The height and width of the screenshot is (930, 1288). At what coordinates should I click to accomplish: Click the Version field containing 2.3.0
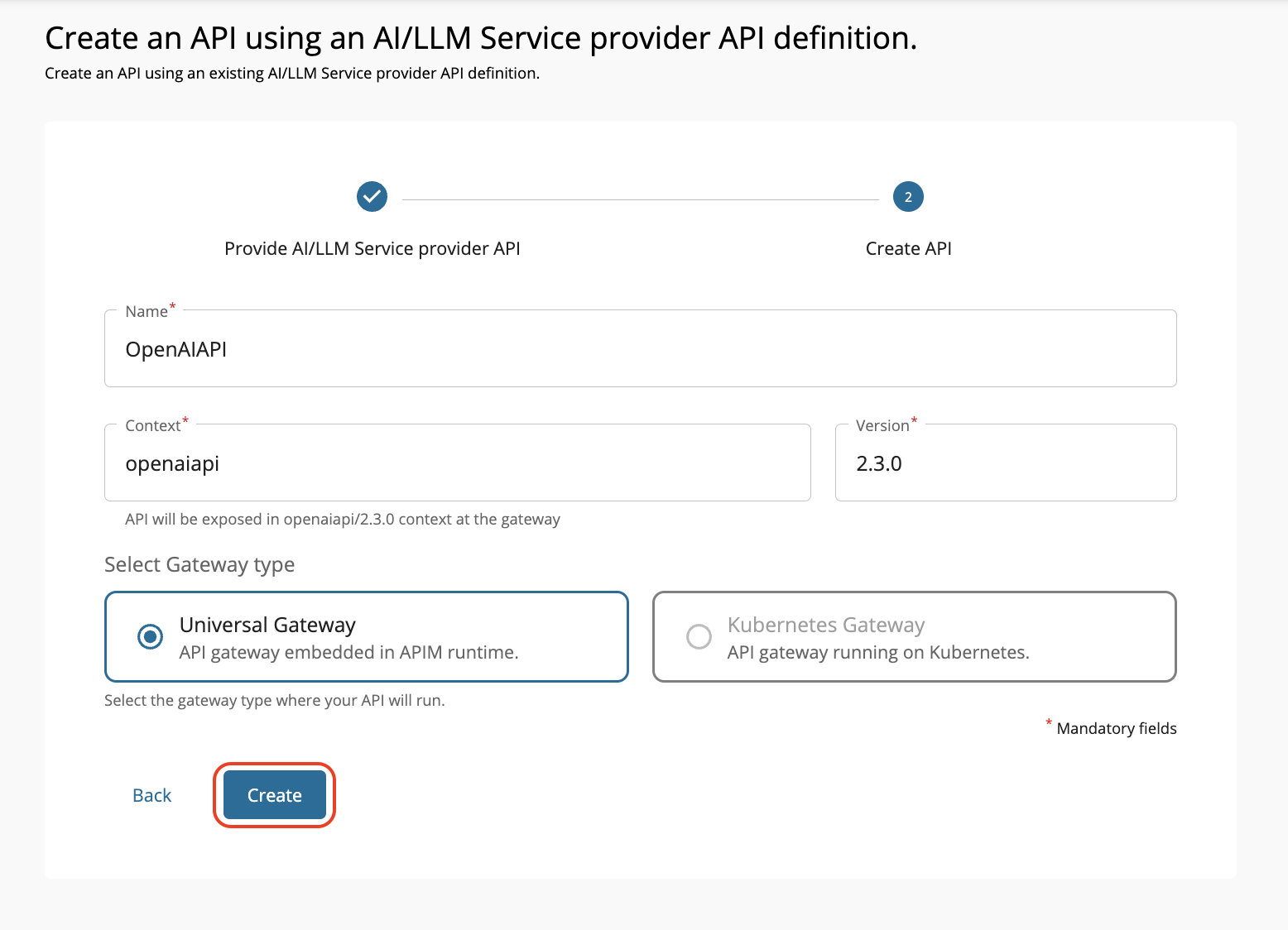[x=1006, y=463]
